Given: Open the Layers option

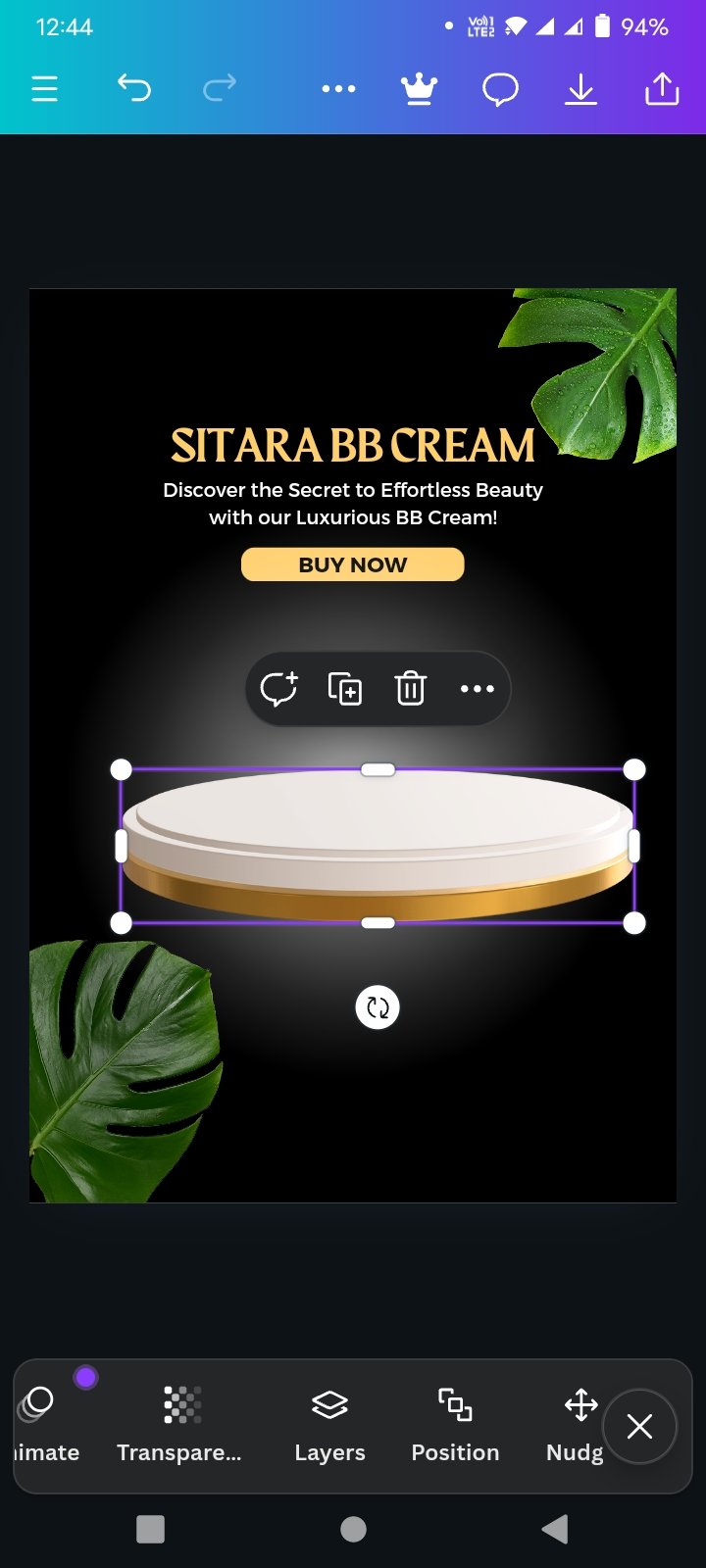Looking at the screenshot, I should (x=329, y=1426).
